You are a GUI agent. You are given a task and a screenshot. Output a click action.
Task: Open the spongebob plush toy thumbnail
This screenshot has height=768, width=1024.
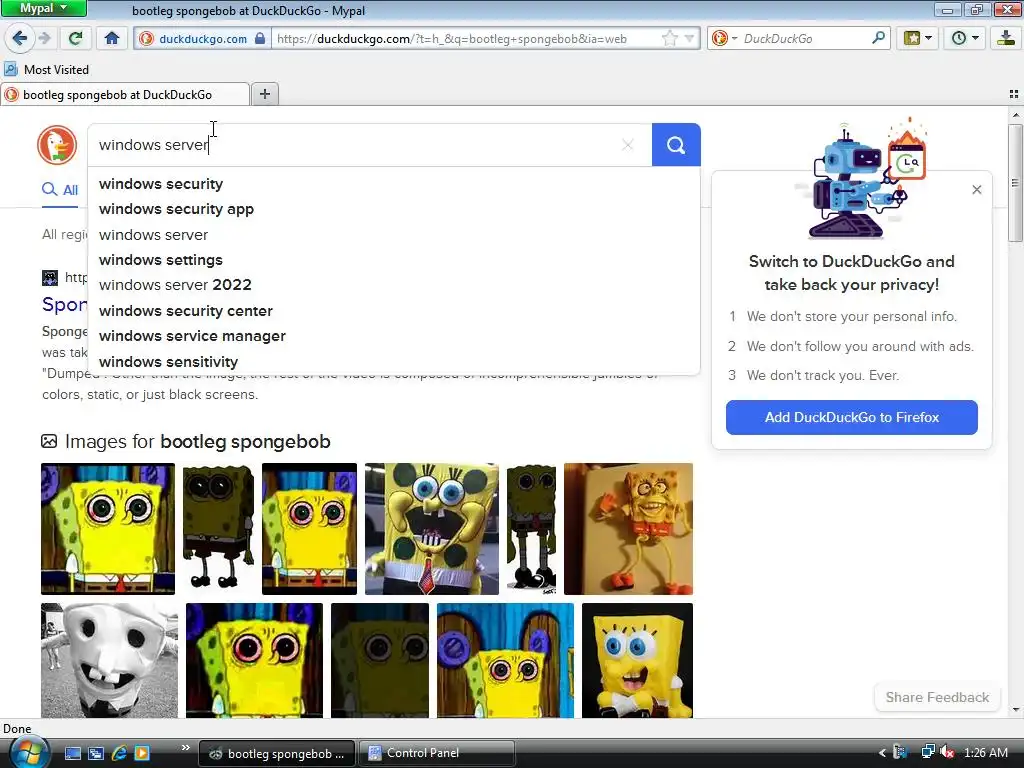(637, 660)
